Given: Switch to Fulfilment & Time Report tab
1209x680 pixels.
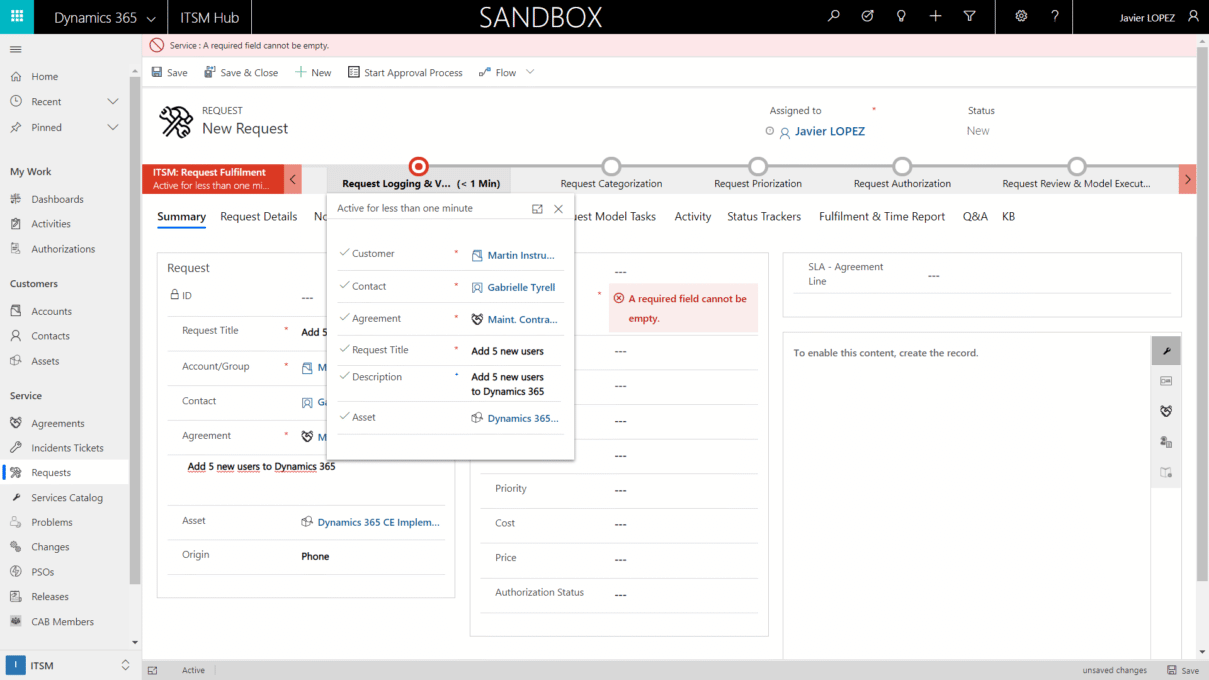Looking at the screenshot, I should [882, 217].
